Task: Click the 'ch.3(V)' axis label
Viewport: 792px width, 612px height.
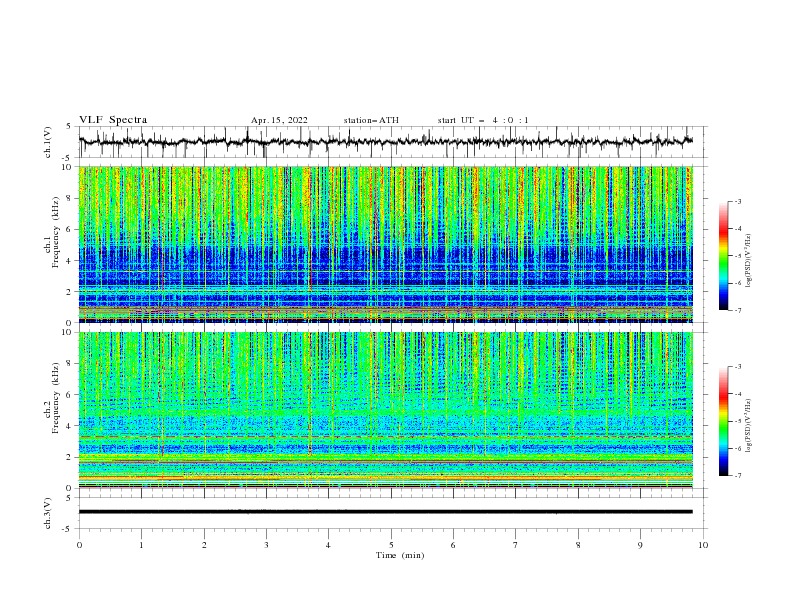Action: [x=48, y=513]
